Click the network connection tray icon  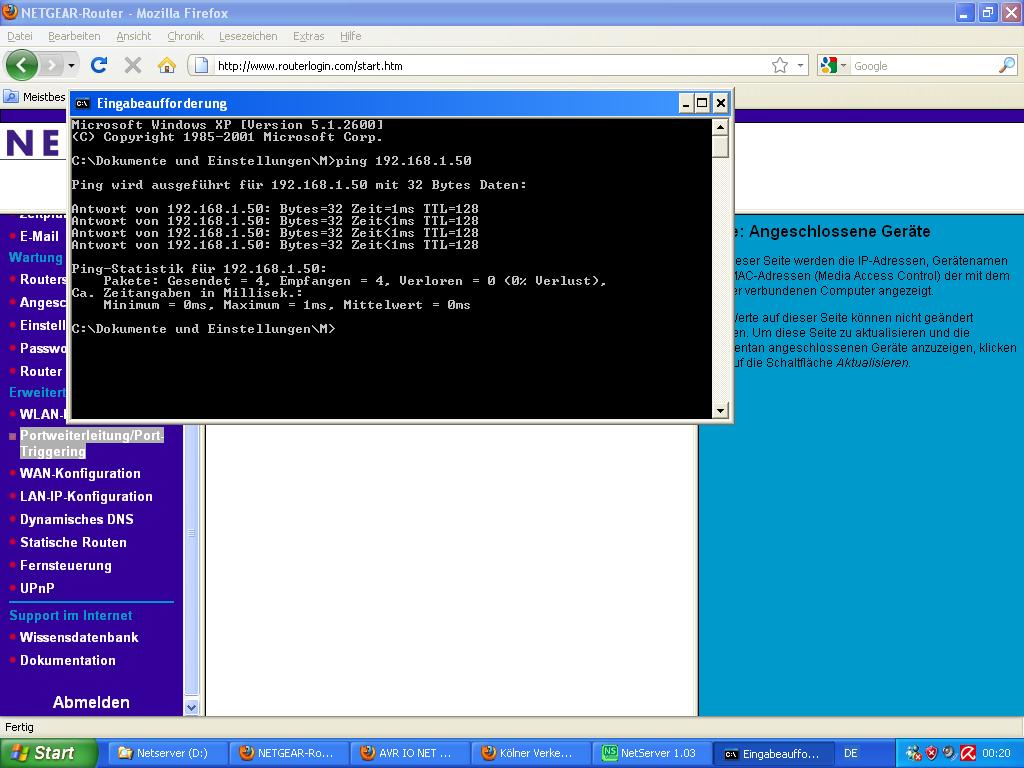pos(913,753)
